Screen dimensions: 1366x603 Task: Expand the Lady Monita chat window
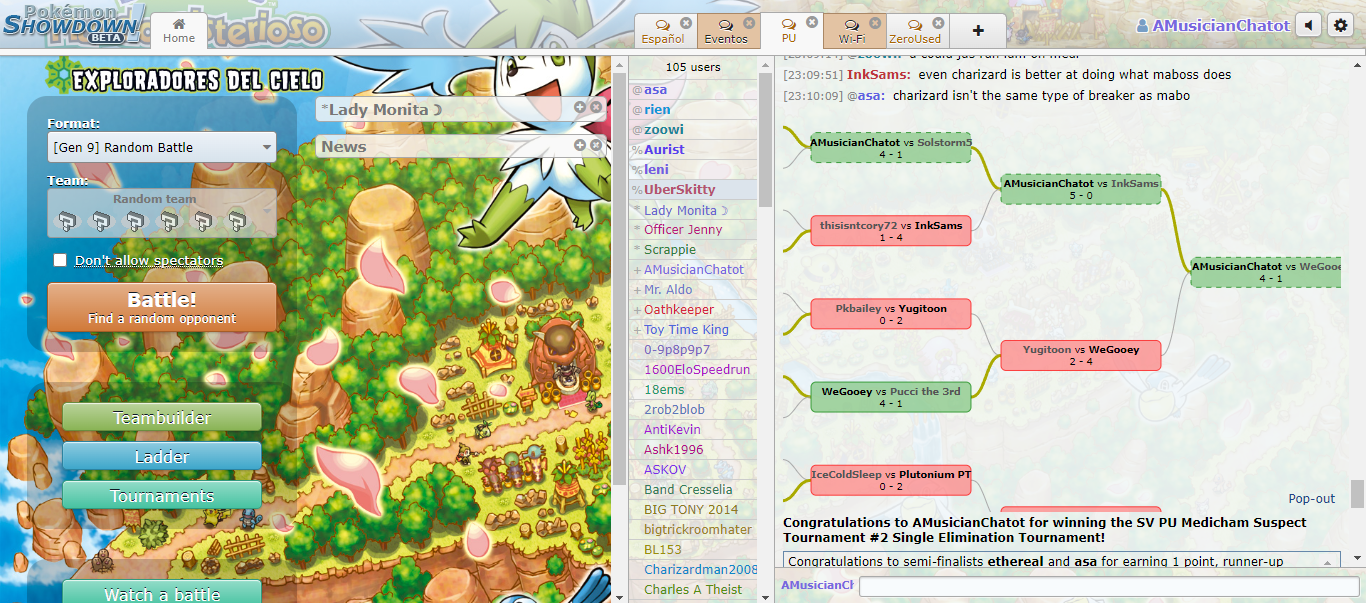(580, 107)
